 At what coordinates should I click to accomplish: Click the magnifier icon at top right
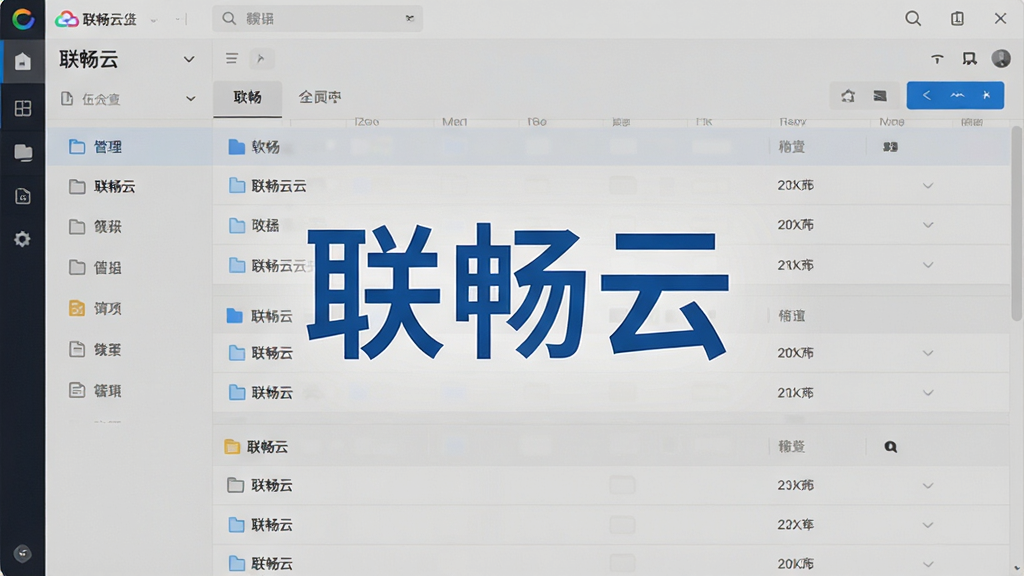913,18
